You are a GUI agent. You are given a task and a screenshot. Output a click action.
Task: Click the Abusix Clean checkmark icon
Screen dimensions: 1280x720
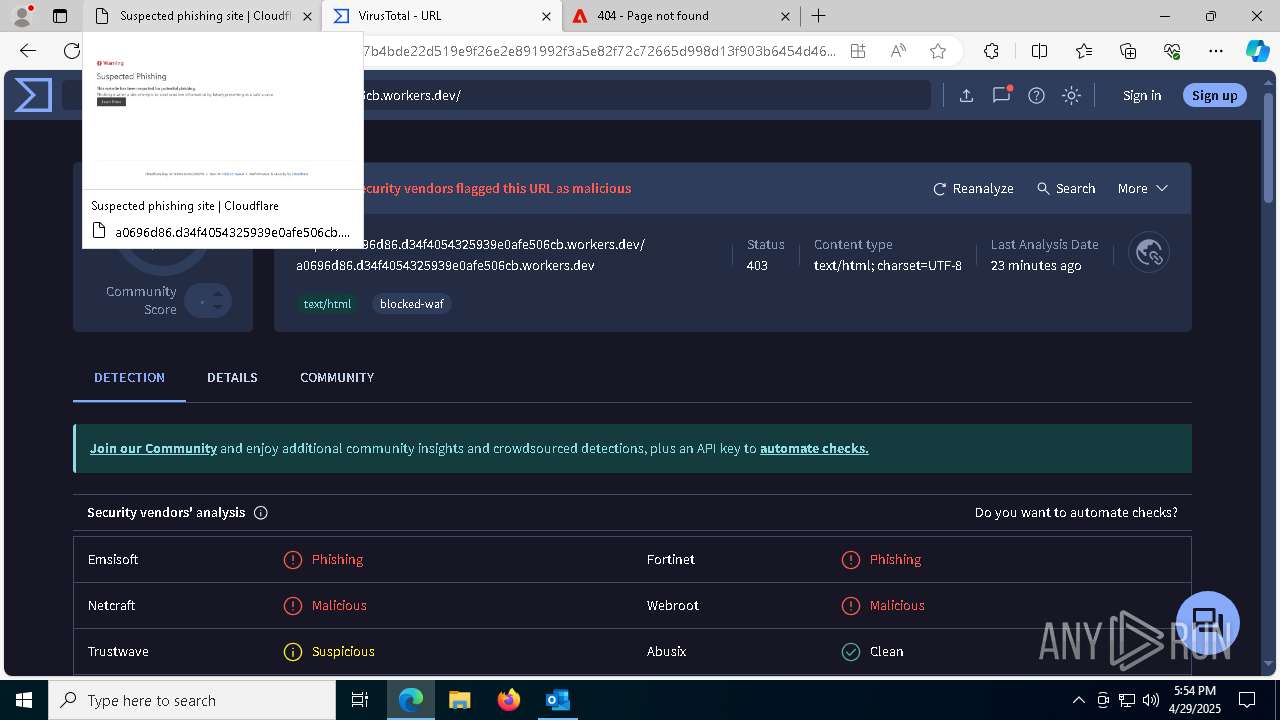[x=851, y=652]
